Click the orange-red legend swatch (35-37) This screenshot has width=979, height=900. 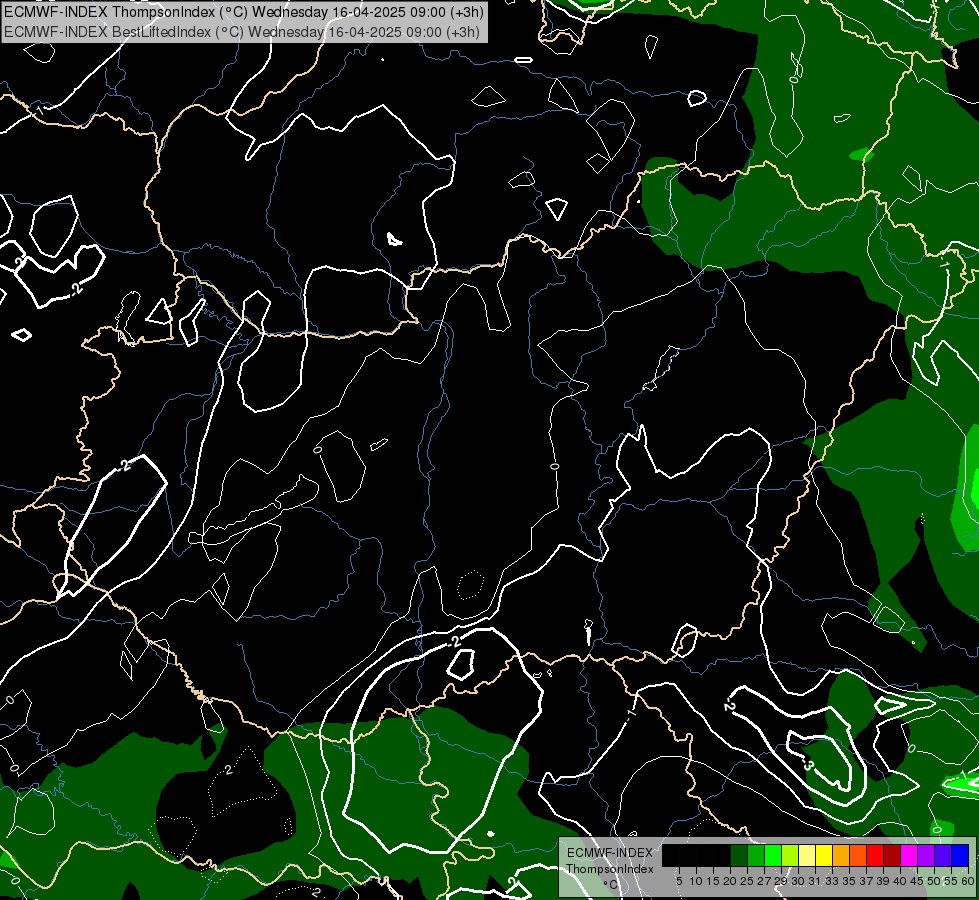pyautogui.click(x=858, y=855)
